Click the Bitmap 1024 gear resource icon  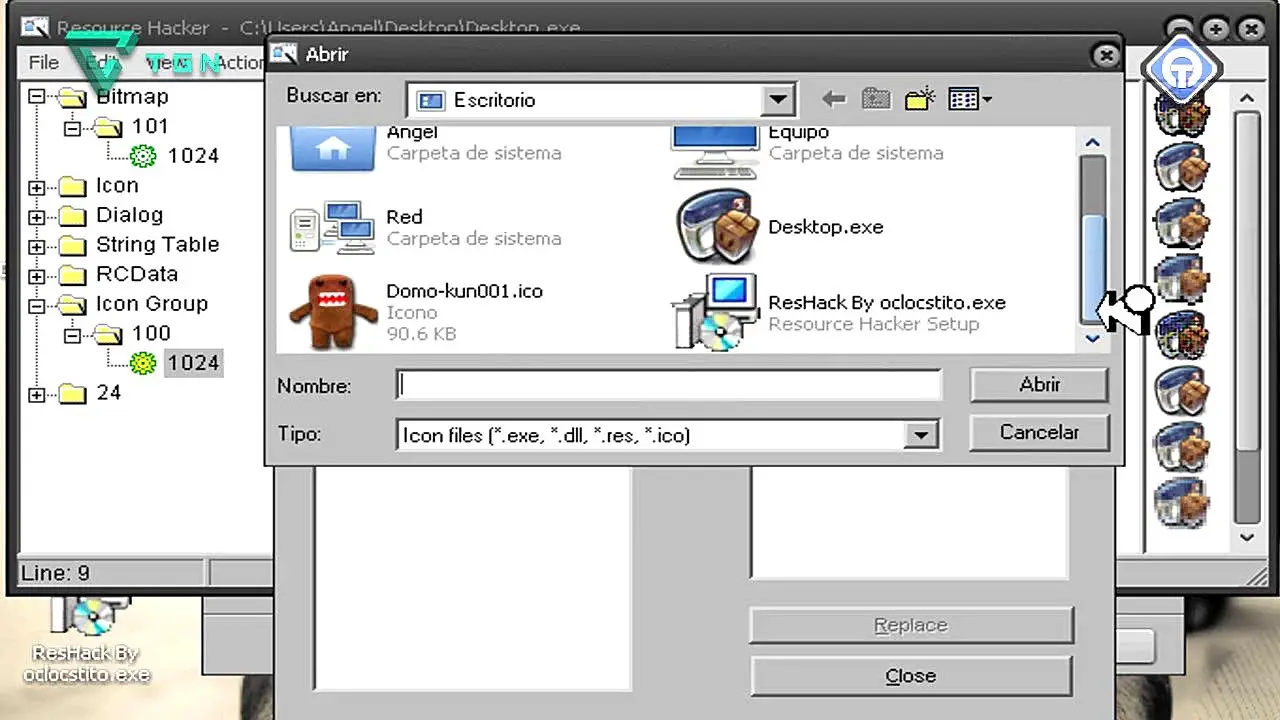click(144, 155)
